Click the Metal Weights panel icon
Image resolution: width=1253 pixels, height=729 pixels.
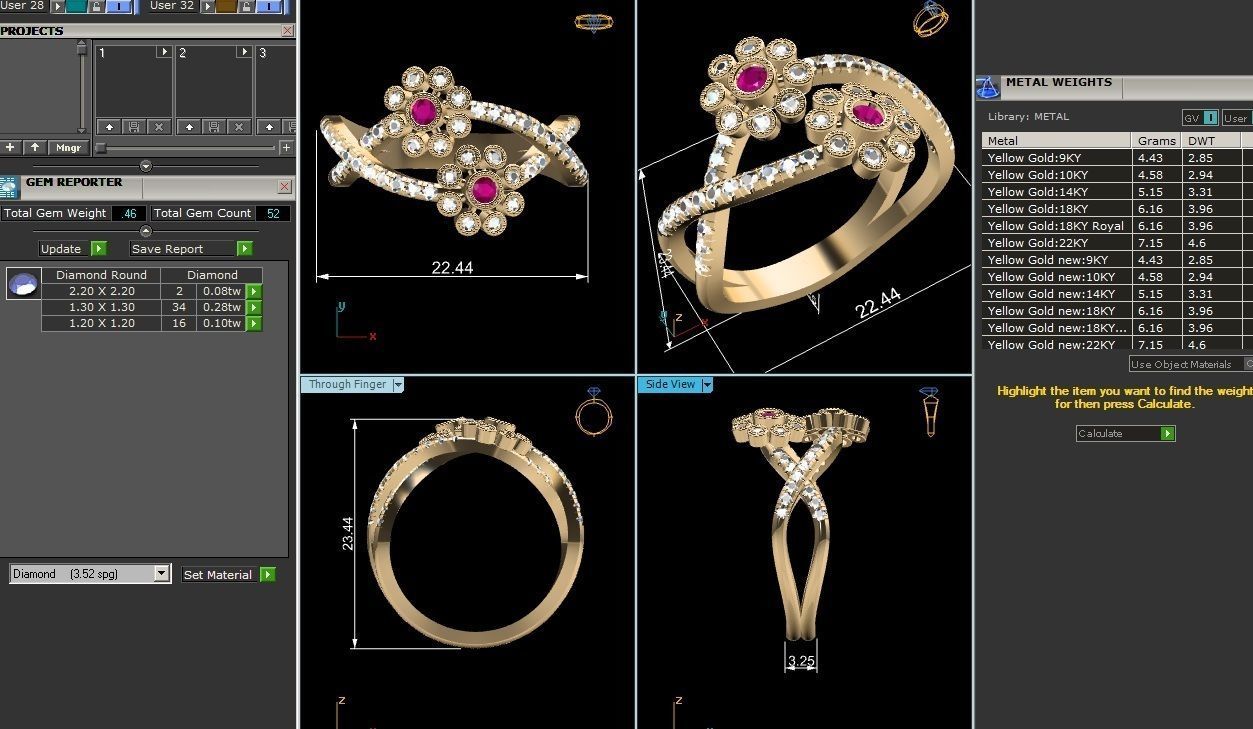tap(987, 88)
